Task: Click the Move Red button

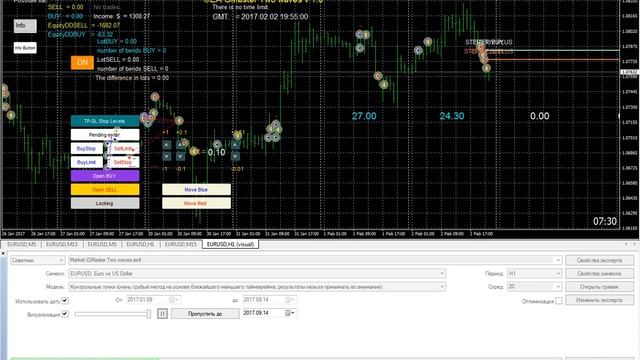Action: 196,203
